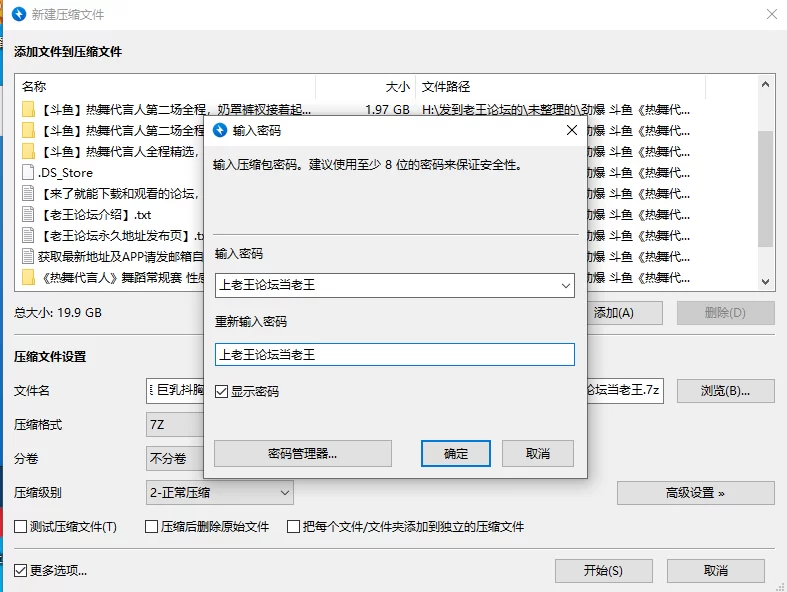Click the 【老王论坛介绍】.txt file icon
Screen dimensions: 787x592
click(x=28, y=214)
